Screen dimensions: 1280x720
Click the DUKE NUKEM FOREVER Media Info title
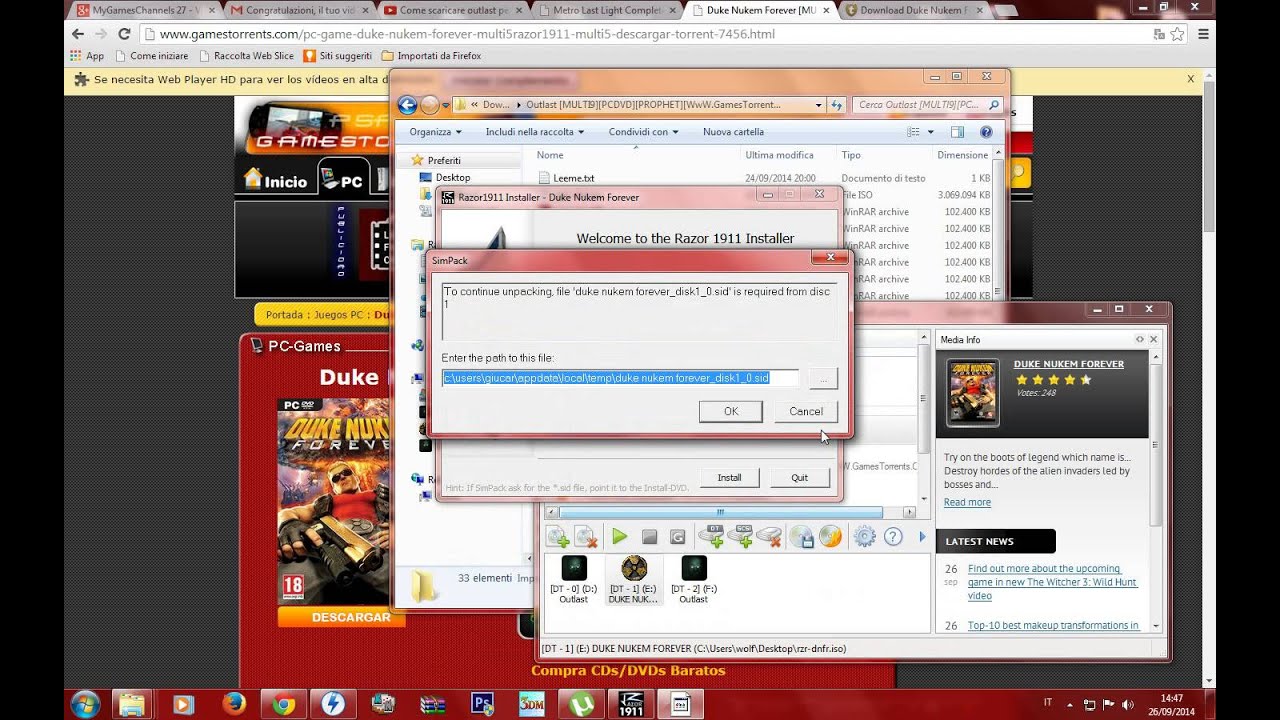(1069, 364)
